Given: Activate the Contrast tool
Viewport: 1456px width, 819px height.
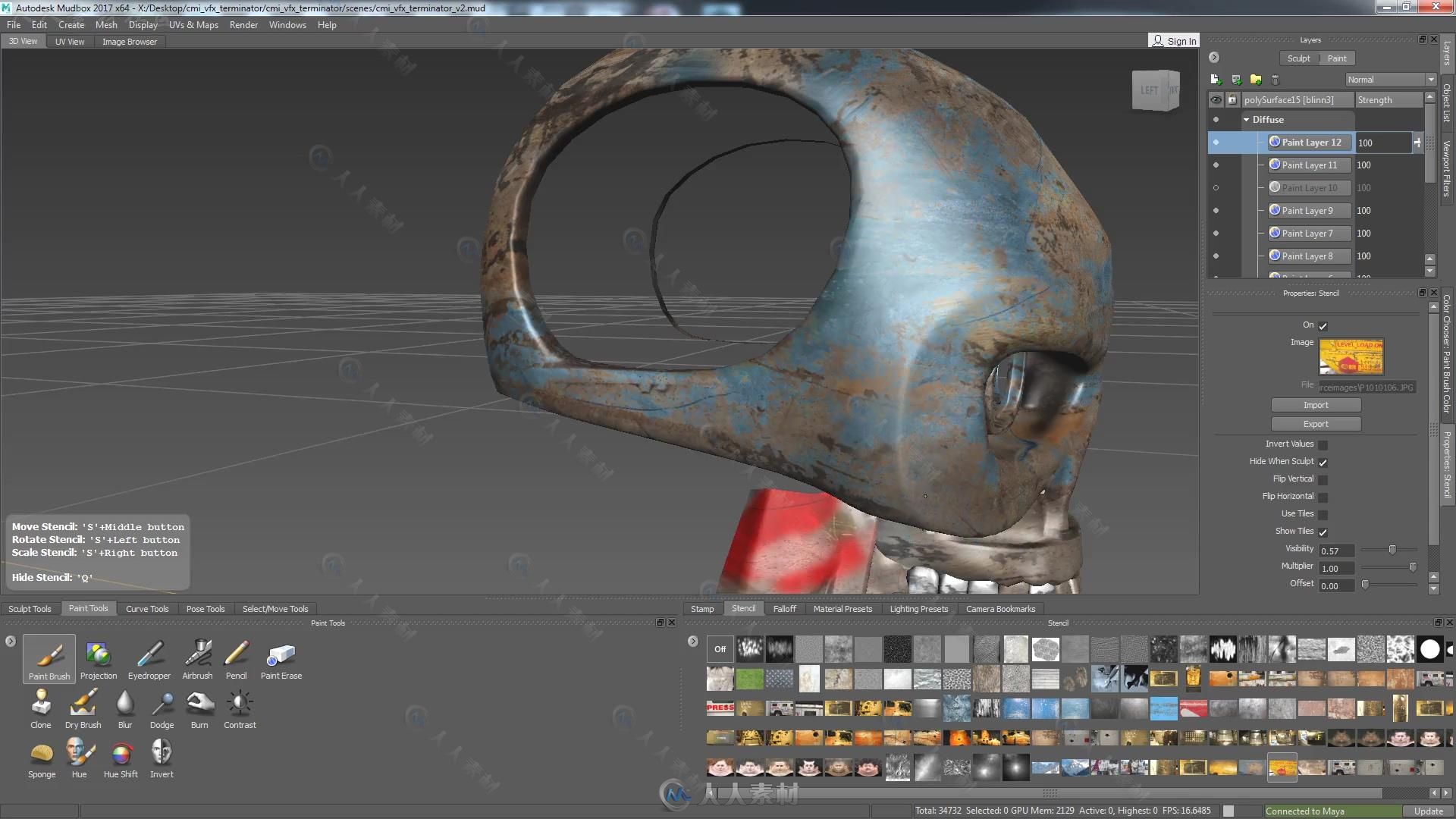Looking at the screenshot, I should [x=240, y=708].
